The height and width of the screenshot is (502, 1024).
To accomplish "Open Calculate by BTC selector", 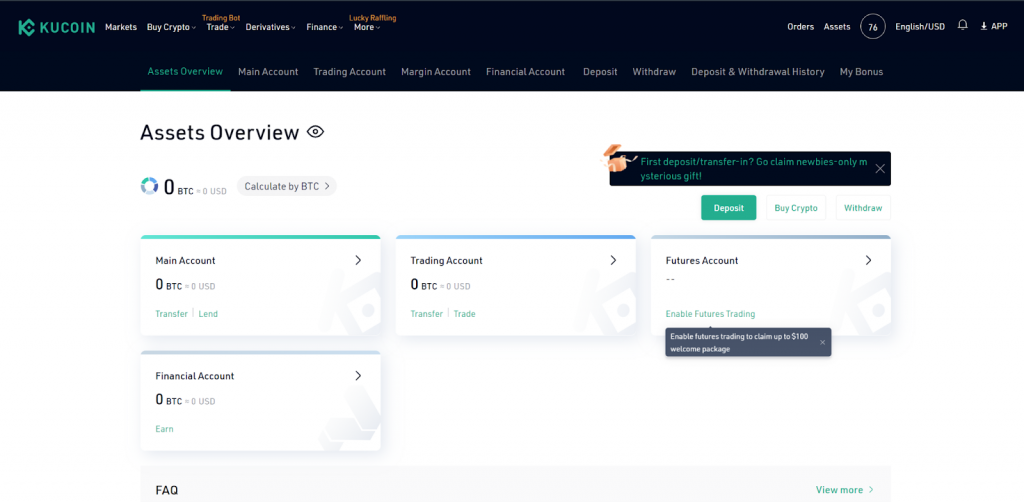I will point(287,186).
